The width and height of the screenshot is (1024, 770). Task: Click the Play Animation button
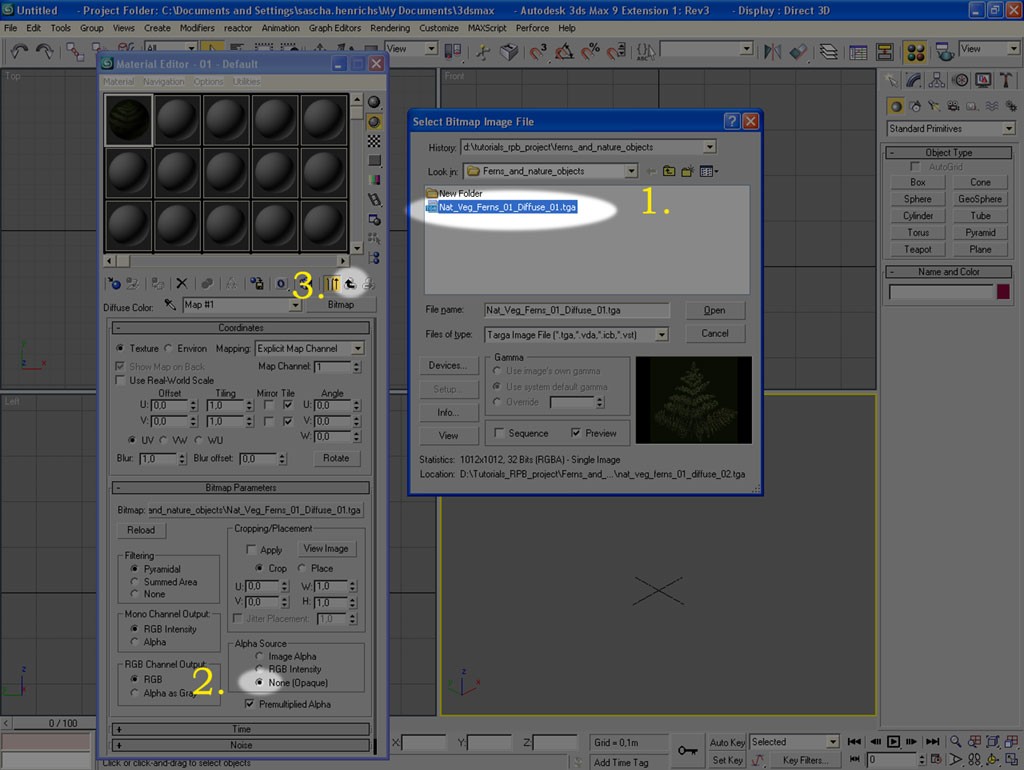893,741
